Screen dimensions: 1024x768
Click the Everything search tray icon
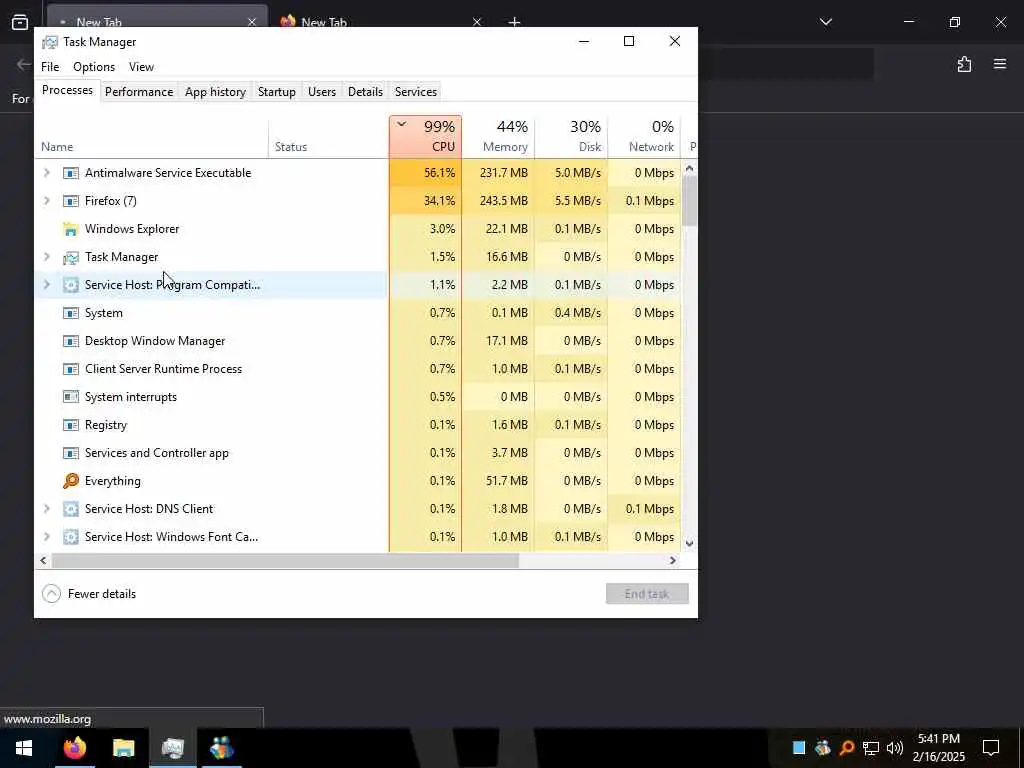coord(846,748)
